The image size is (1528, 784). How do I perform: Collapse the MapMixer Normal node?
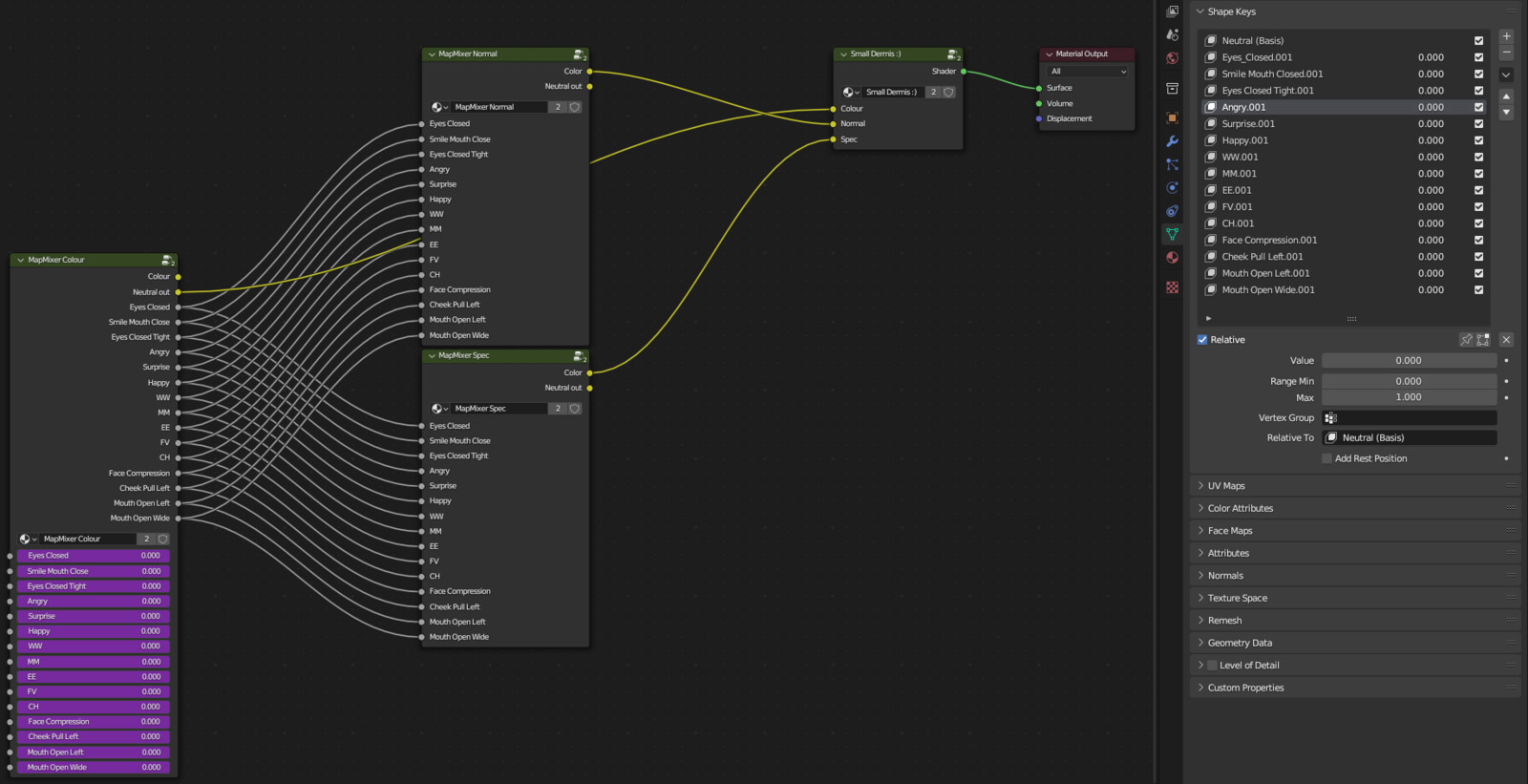click(x=431, y=54)
